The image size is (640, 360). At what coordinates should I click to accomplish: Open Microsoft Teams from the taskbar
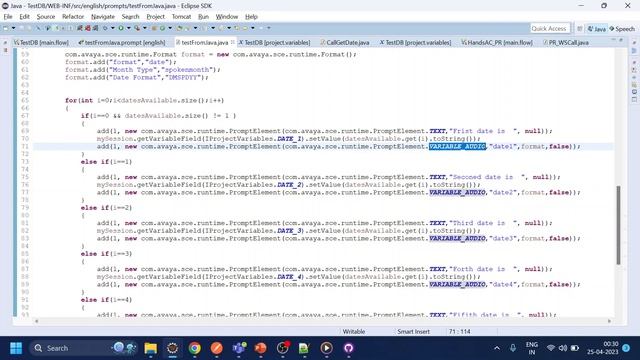point(239,348)
